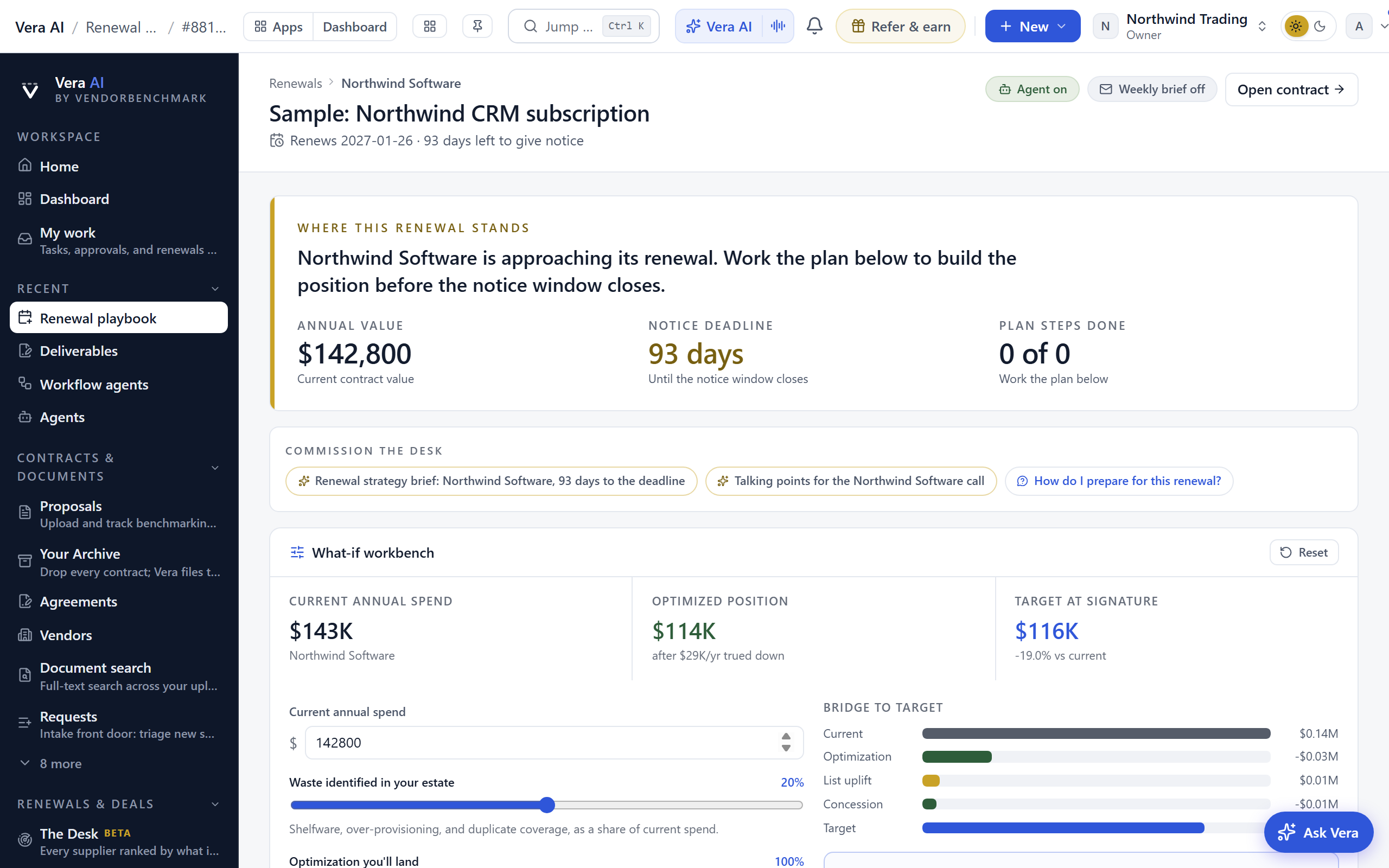The width and height of the screenshot is (1389, 868).
Task: Collapse the Renewals & Deals section
Action: click(215, 803)
